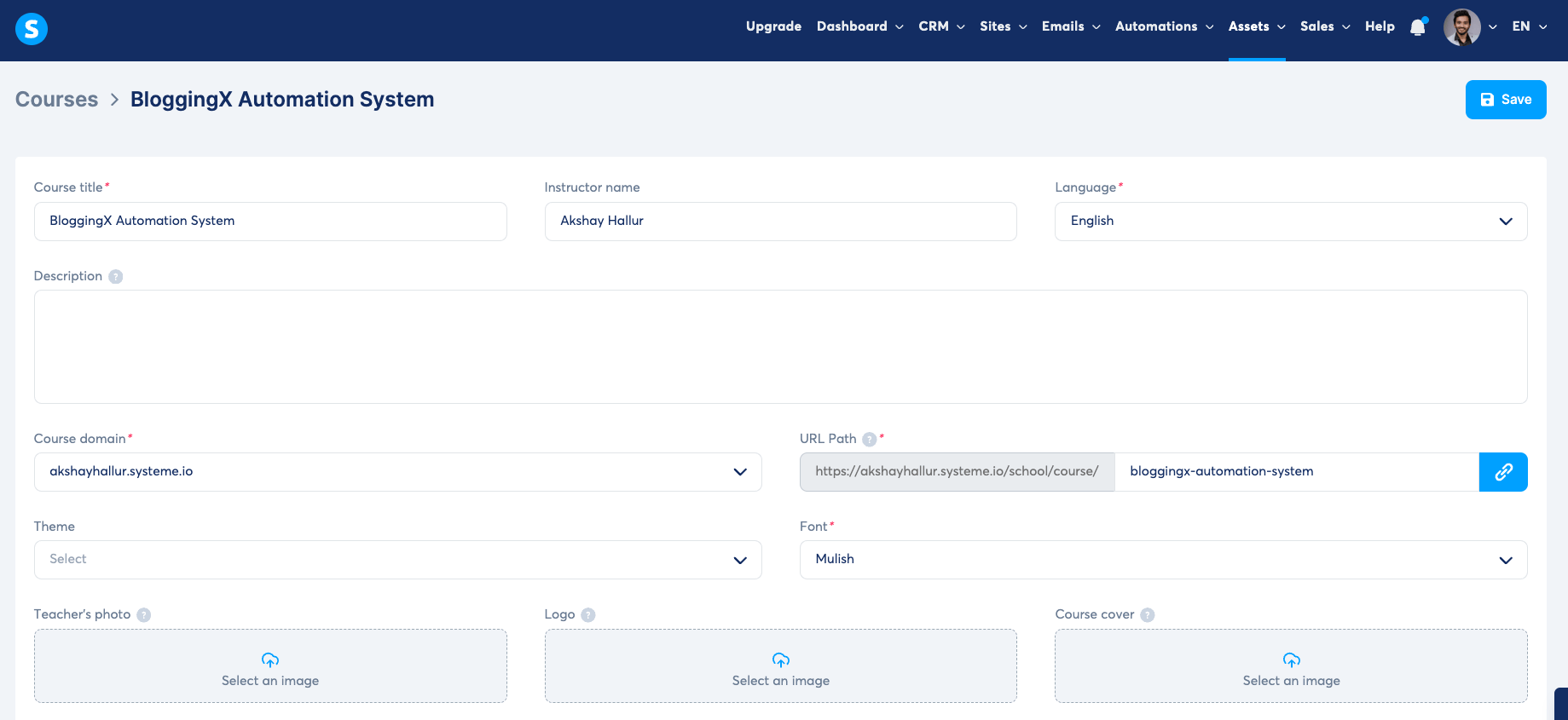Open the Automations menu

(1164, 26)
